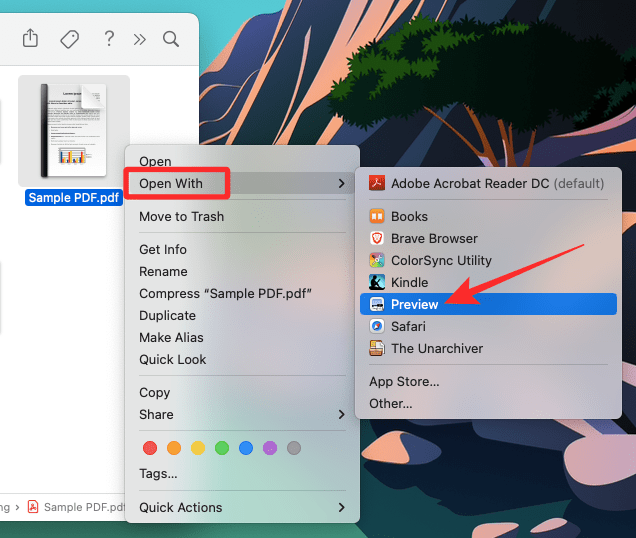Click the Books app icon

tap(377, 216)
